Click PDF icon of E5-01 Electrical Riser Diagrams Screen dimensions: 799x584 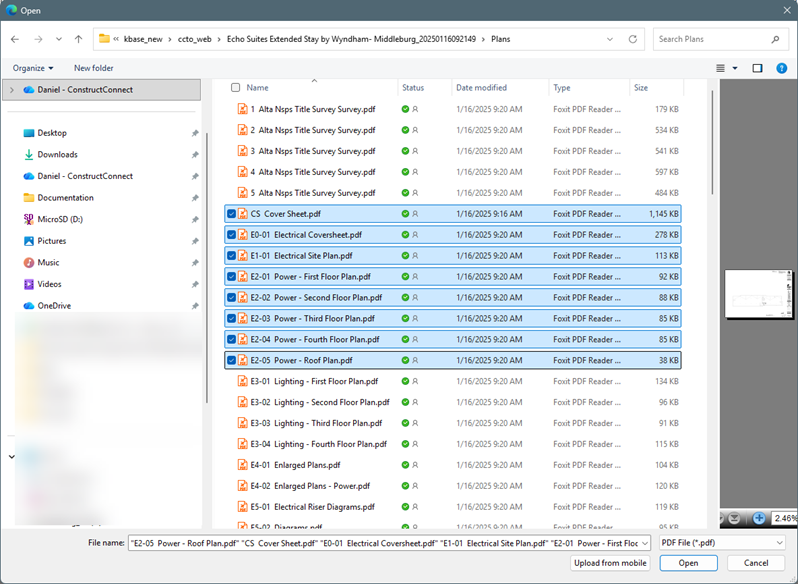(243, 507)
